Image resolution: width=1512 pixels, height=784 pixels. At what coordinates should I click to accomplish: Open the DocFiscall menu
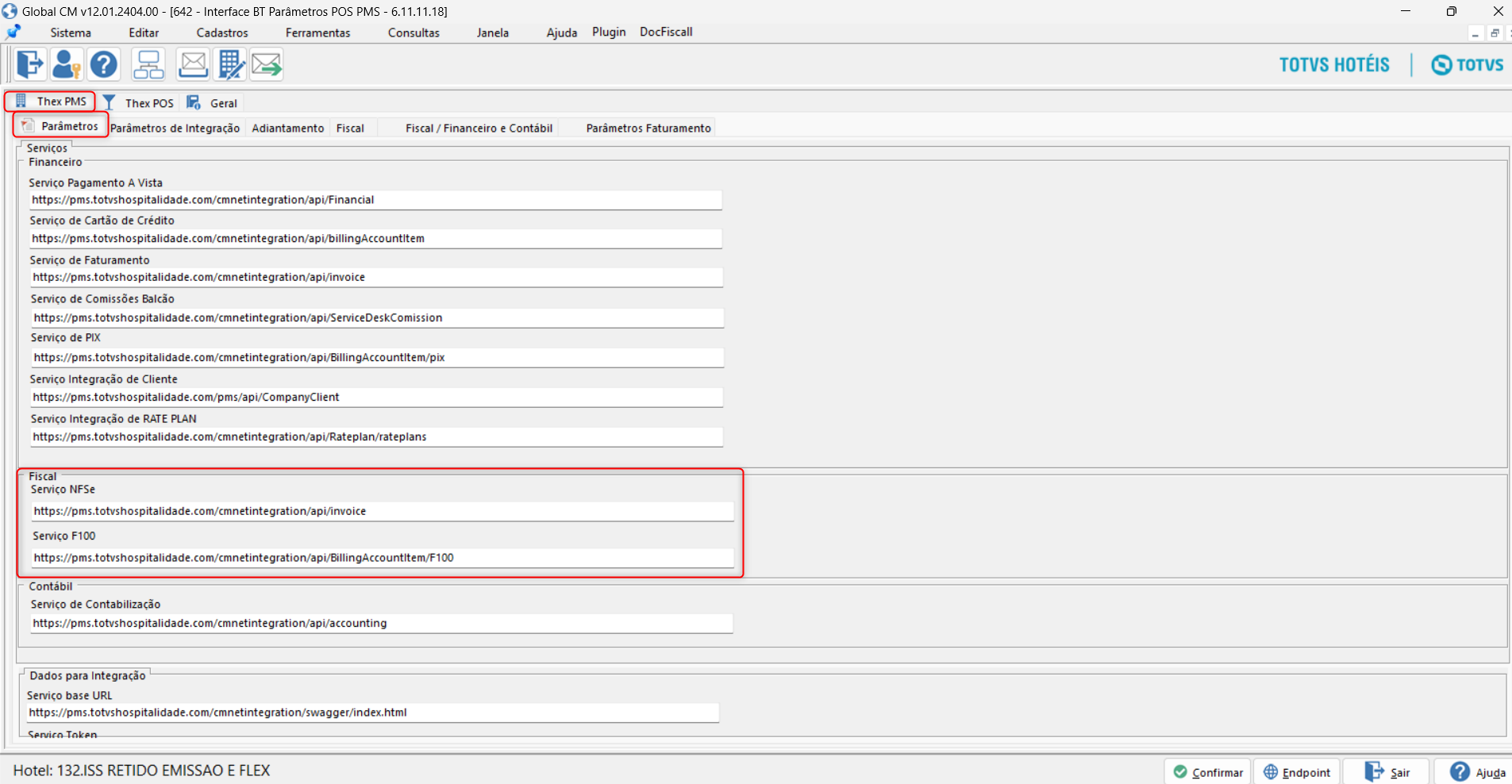pyautogui.click(x=666, y=32)
